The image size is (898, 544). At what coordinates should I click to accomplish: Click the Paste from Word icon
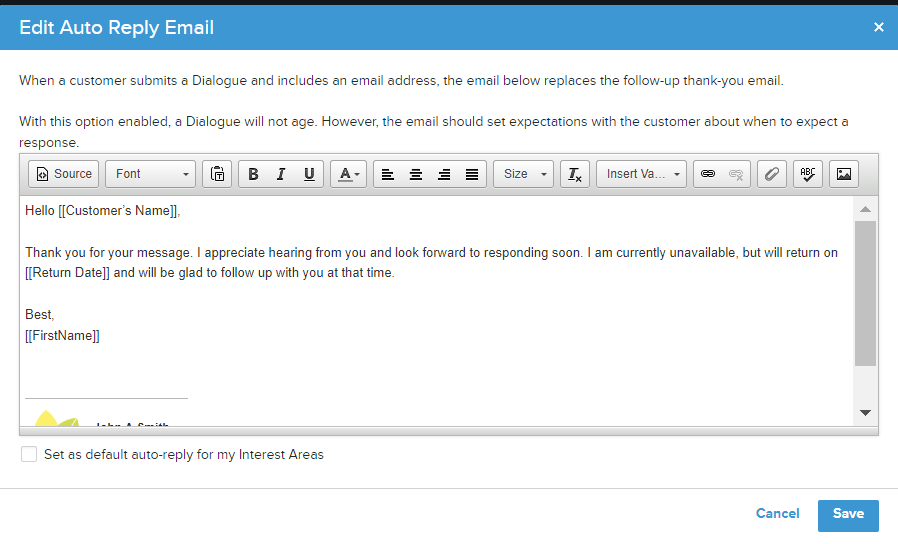coord(217,174)
